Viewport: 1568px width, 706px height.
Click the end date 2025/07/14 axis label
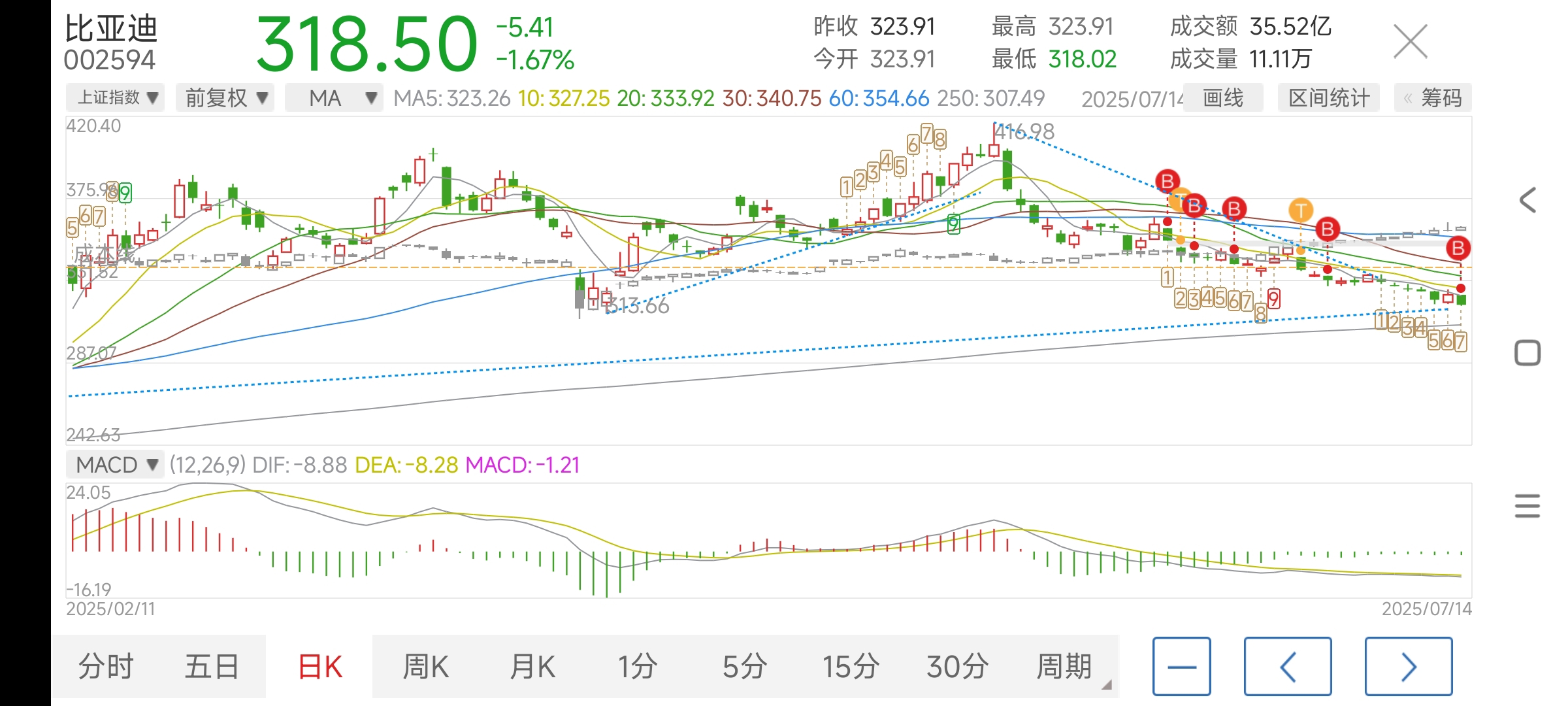tap(1427, 609)
